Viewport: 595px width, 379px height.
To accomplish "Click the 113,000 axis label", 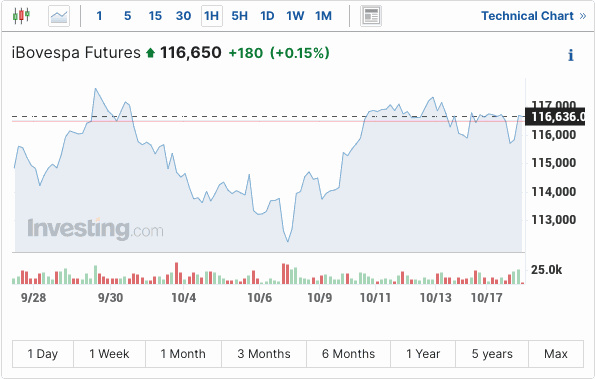I will point(554,220).
